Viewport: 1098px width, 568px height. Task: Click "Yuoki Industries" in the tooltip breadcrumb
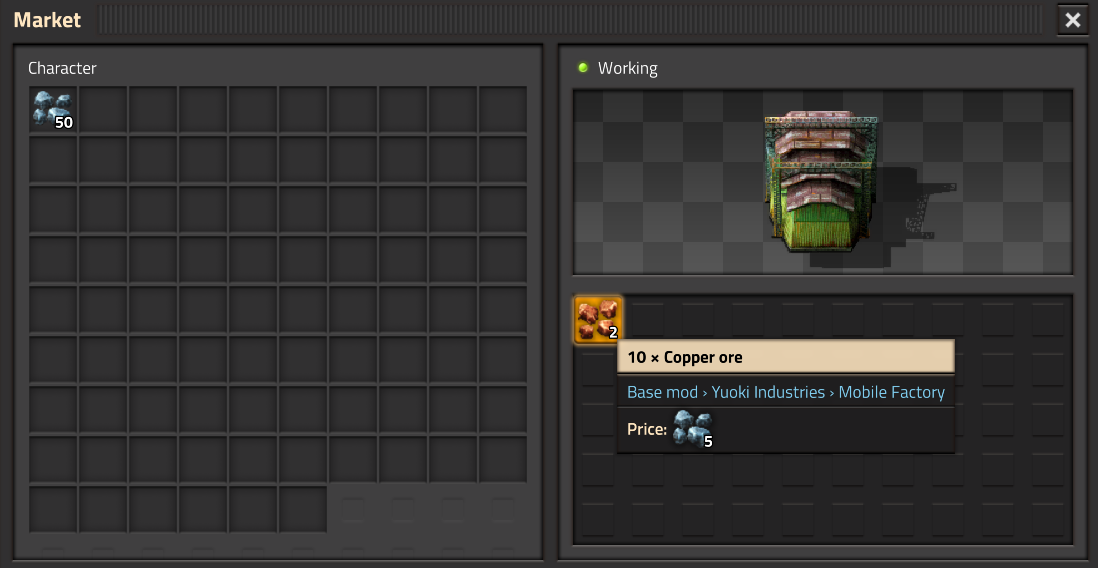point(768,392)
